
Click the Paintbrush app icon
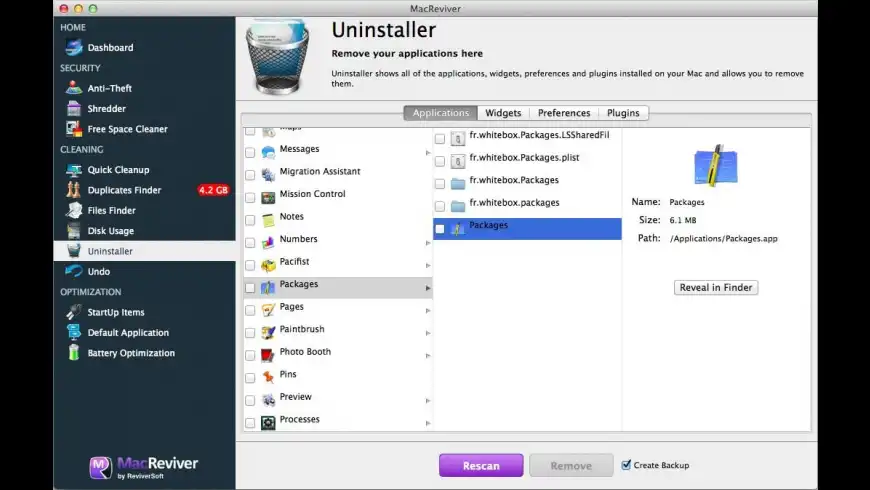click(x=268, y=333)
